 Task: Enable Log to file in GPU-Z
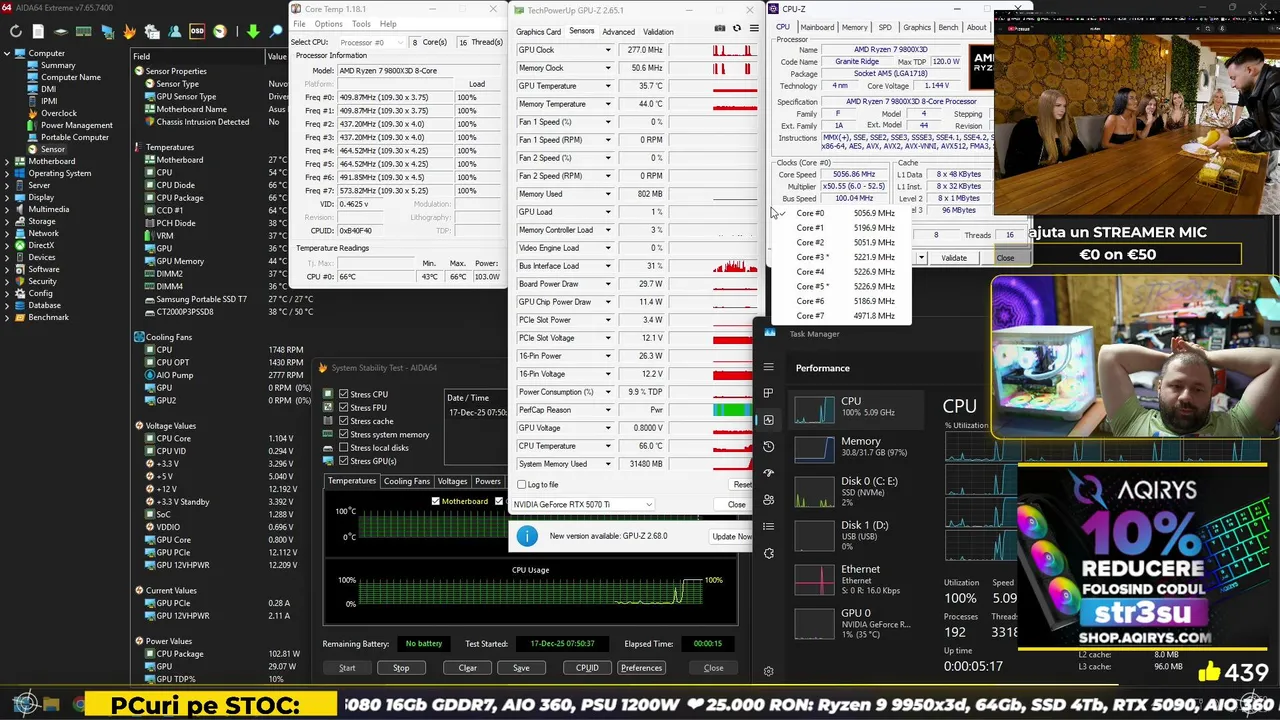pyautogui.click(x=522, y=485)
